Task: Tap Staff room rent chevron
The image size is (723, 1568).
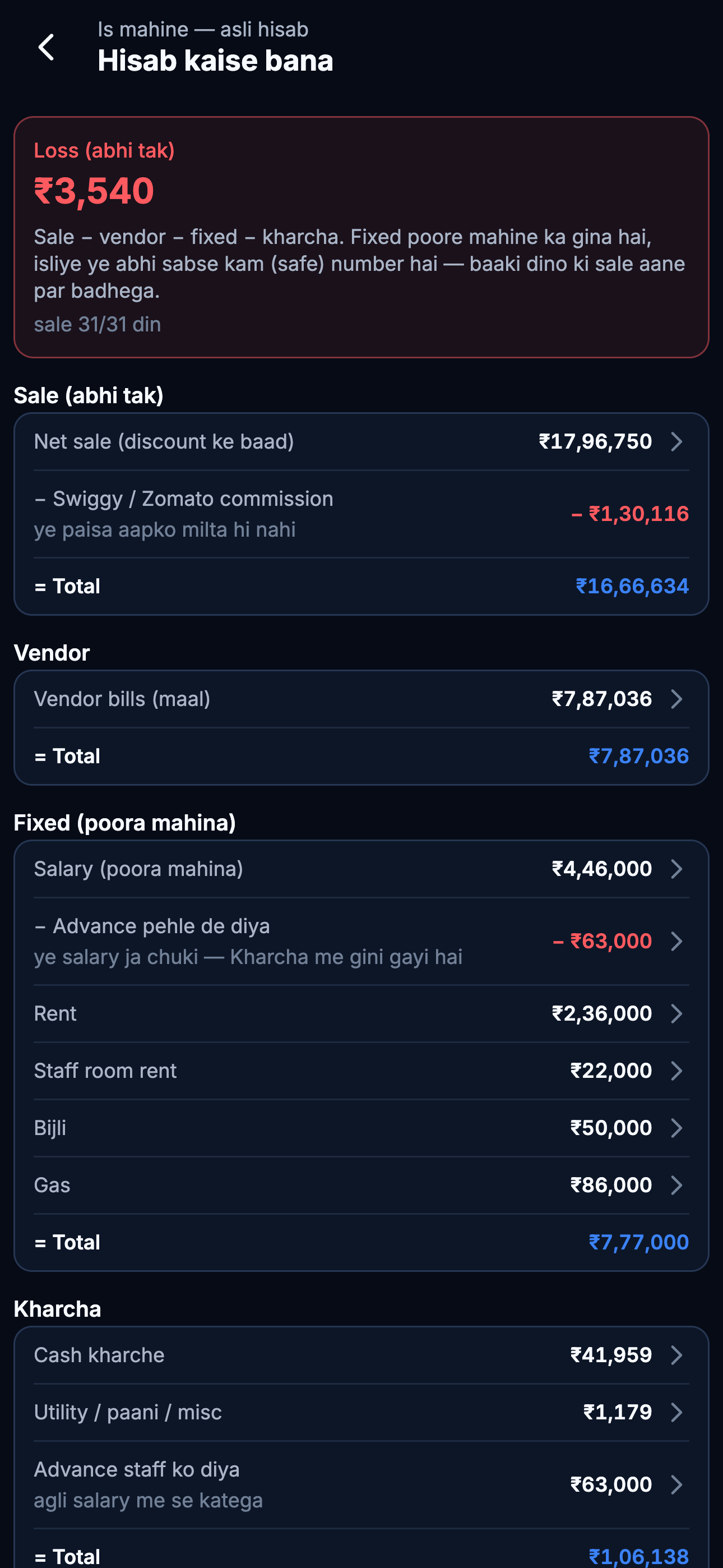Action: pos(676,1071)
